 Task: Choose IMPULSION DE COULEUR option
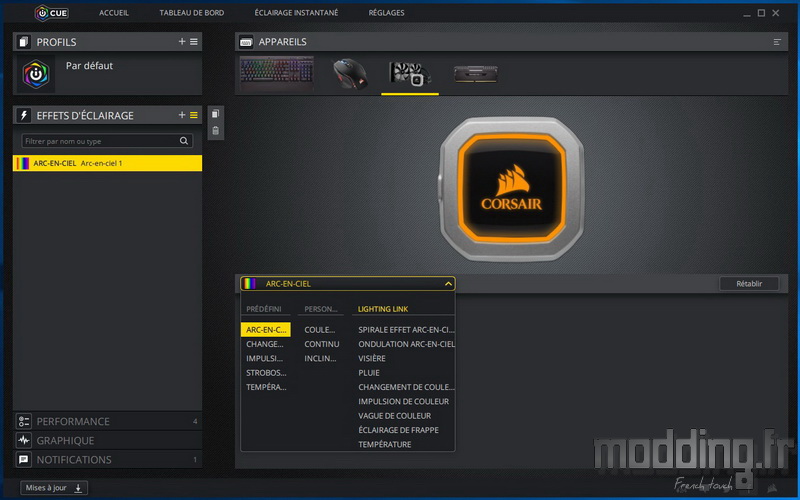(404, 401)
